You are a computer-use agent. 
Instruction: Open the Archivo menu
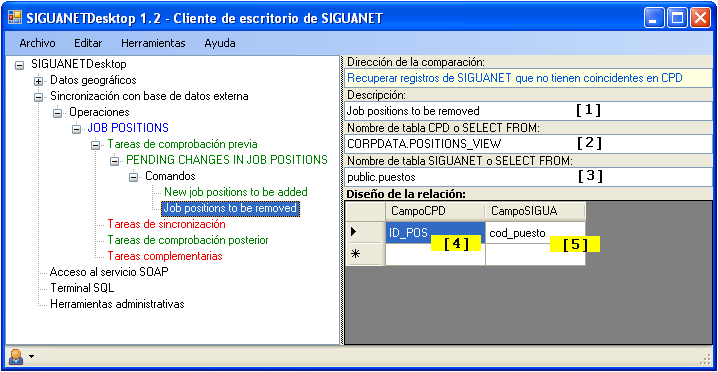[37, 44]
